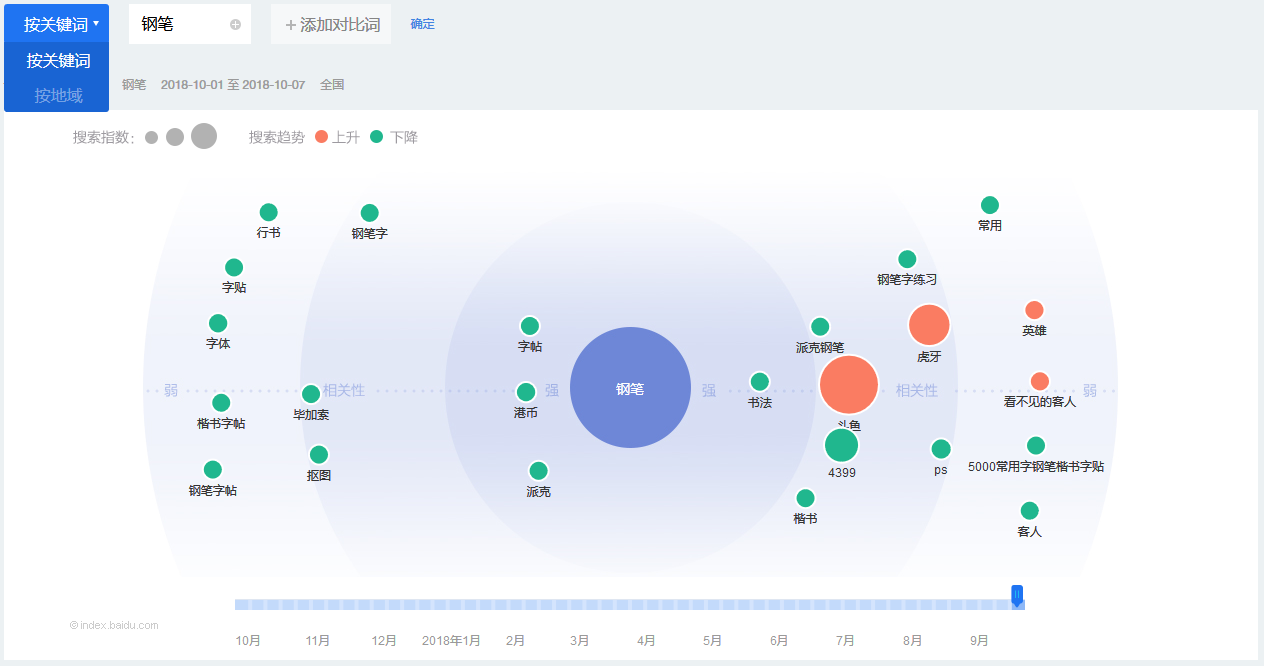The image size is (1264, 666).
Task: Select the large orange 斗鱼 bubble
Action: coord(848,385)
